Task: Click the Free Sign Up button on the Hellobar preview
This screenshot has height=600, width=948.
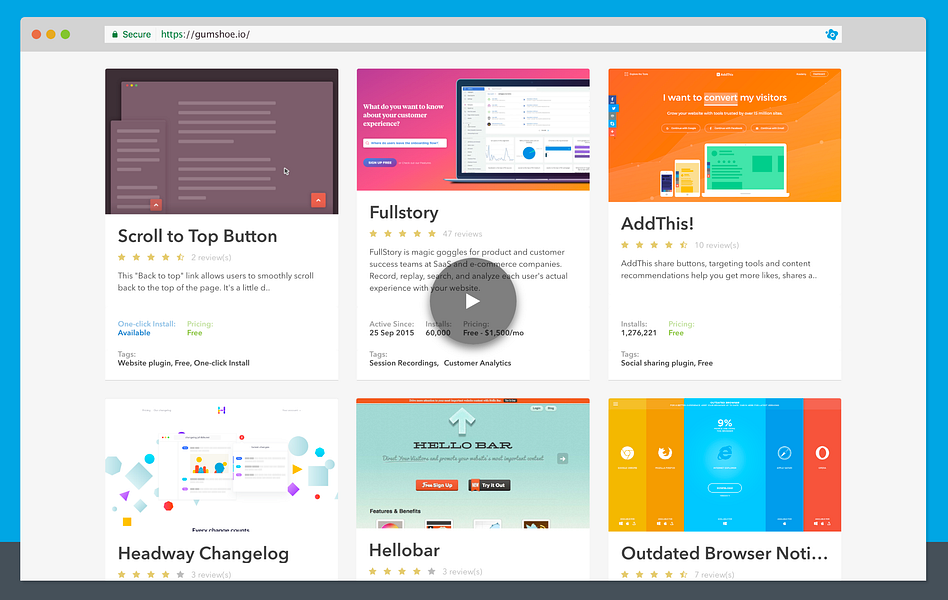Action: pyautogui.click(x=437, y=485)
